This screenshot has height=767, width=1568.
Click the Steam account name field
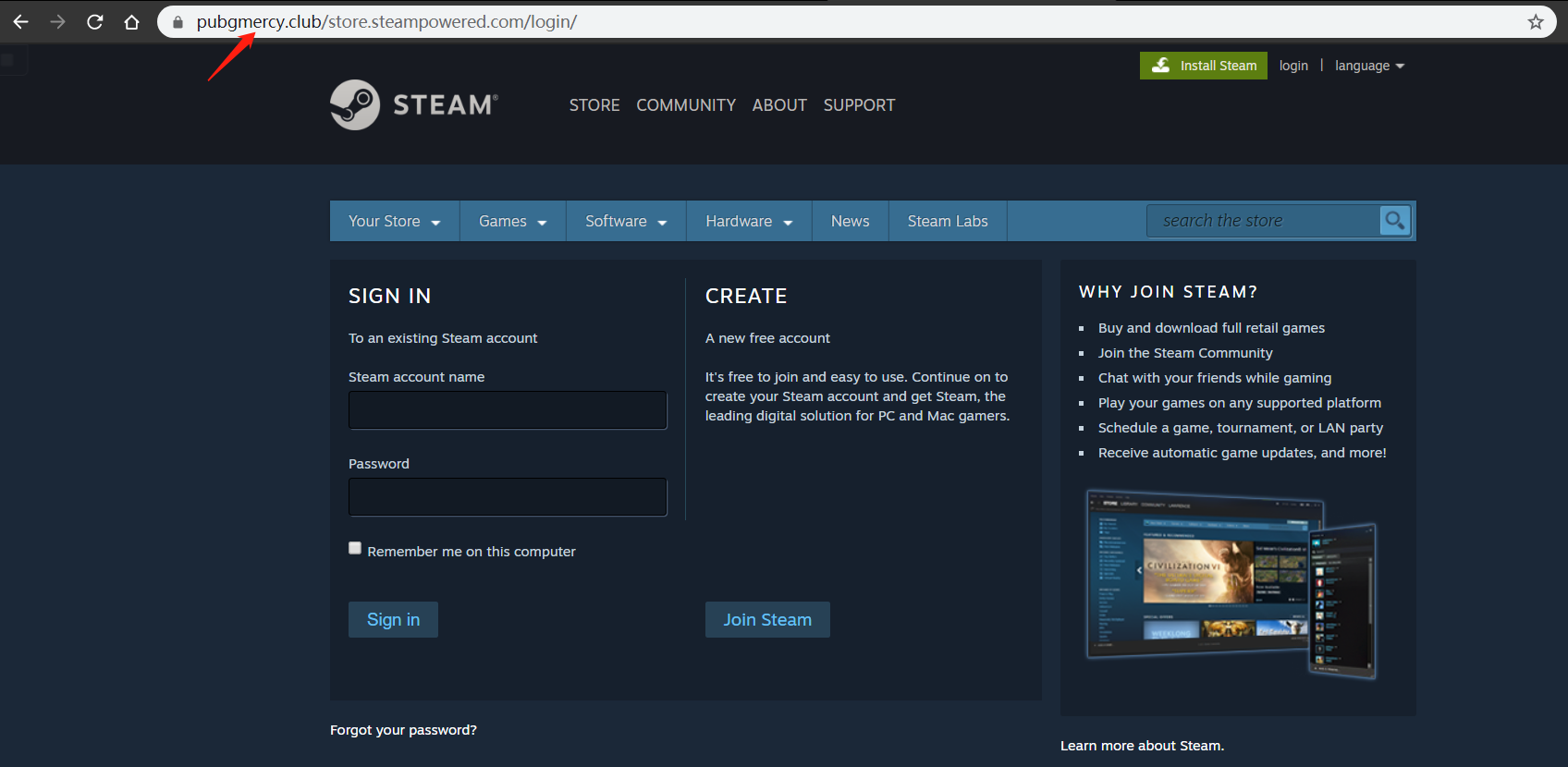click(x=508, y=410)
